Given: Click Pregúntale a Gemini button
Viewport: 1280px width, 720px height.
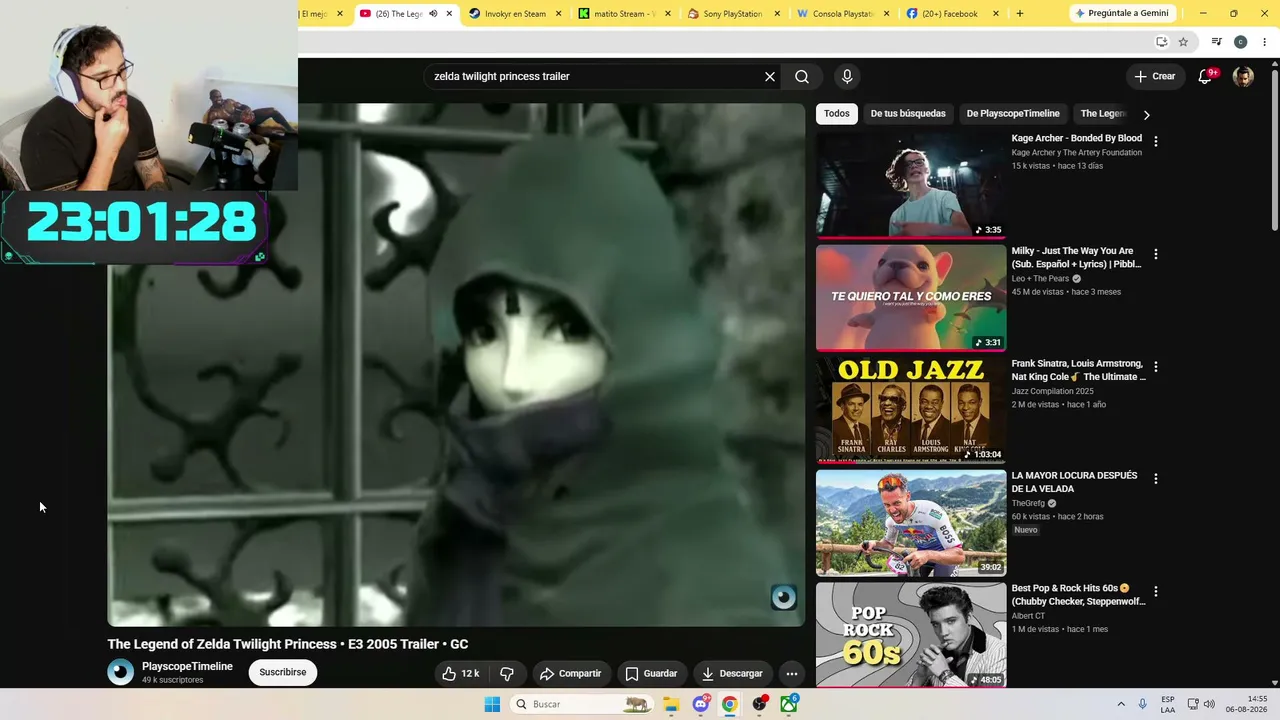Looking at the screenshot, I should click(1121, 13).
